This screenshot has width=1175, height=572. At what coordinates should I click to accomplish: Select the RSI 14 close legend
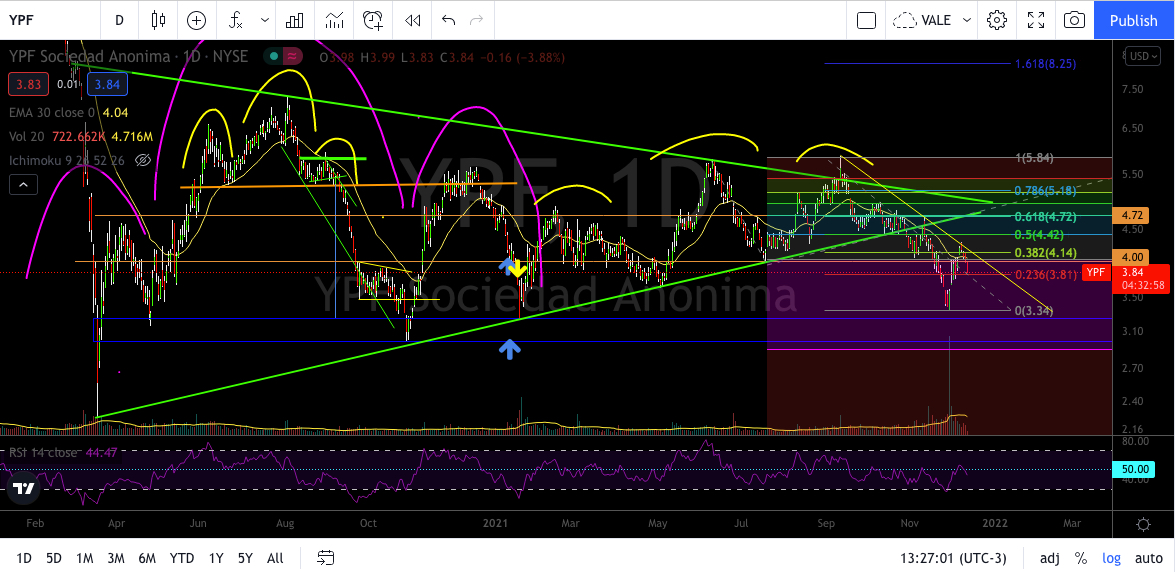(43, 452)
